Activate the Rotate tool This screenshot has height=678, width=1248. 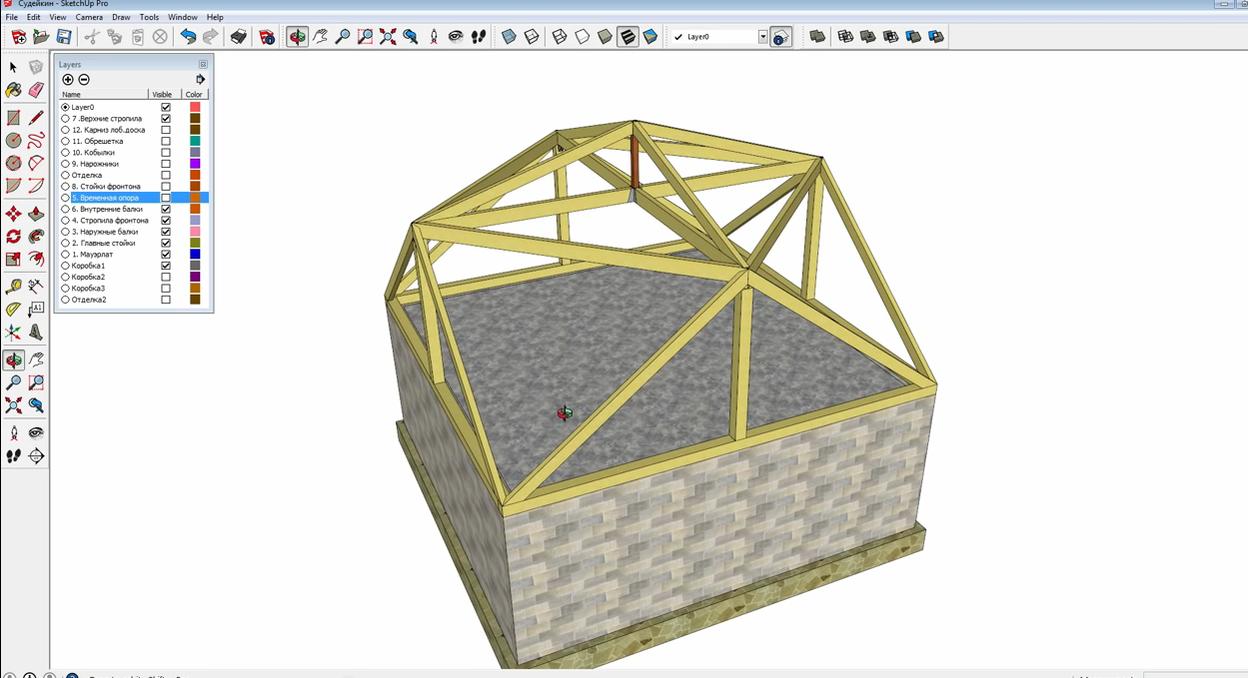pos(13,236)
